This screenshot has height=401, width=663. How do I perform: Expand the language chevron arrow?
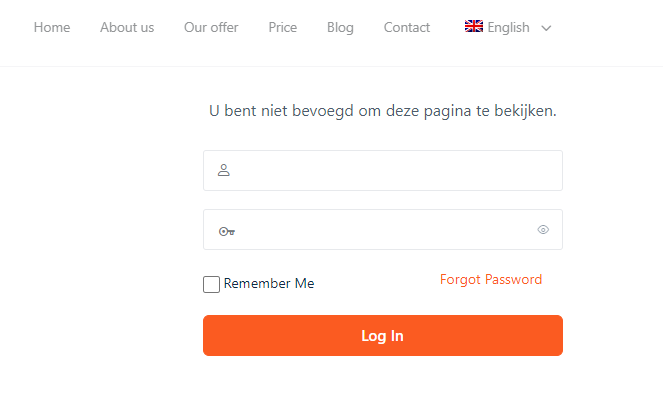[546, 28]
